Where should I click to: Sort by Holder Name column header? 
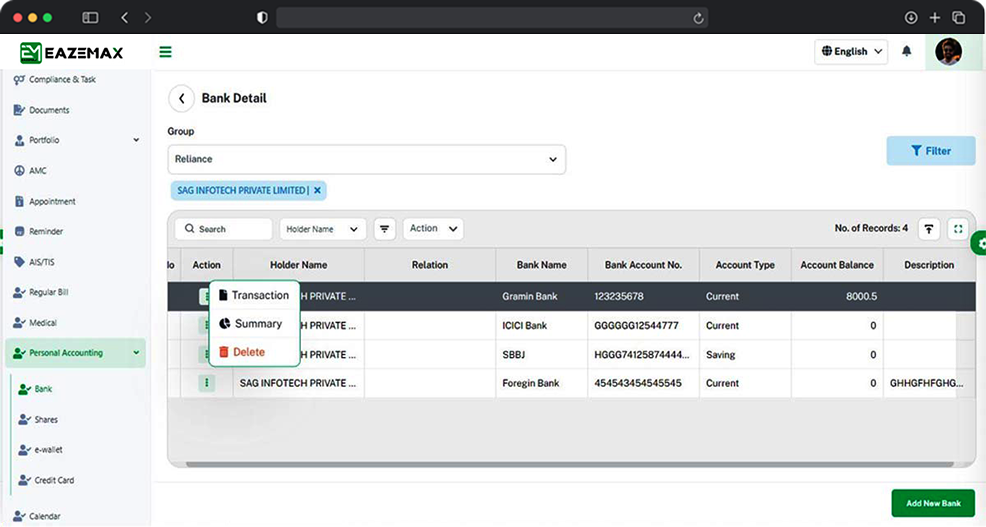click(x=299, y=265)
